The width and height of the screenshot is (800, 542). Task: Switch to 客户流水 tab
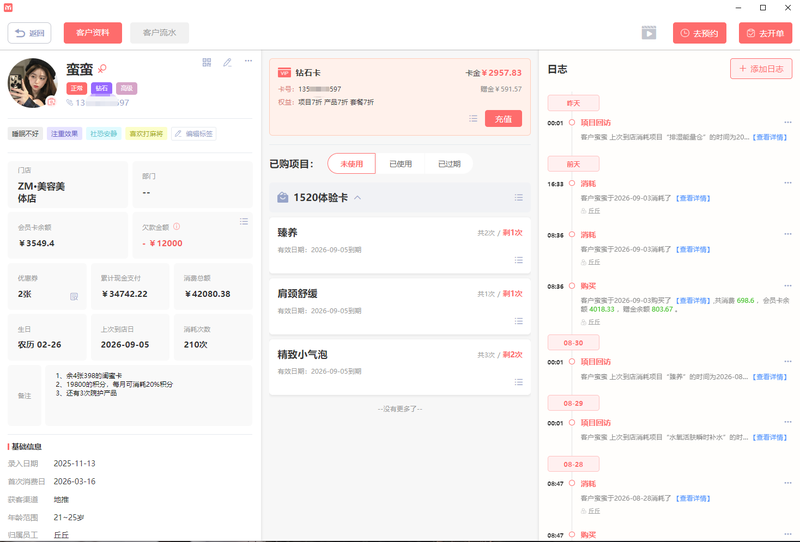pyautogui.click(x=159, y=33)
